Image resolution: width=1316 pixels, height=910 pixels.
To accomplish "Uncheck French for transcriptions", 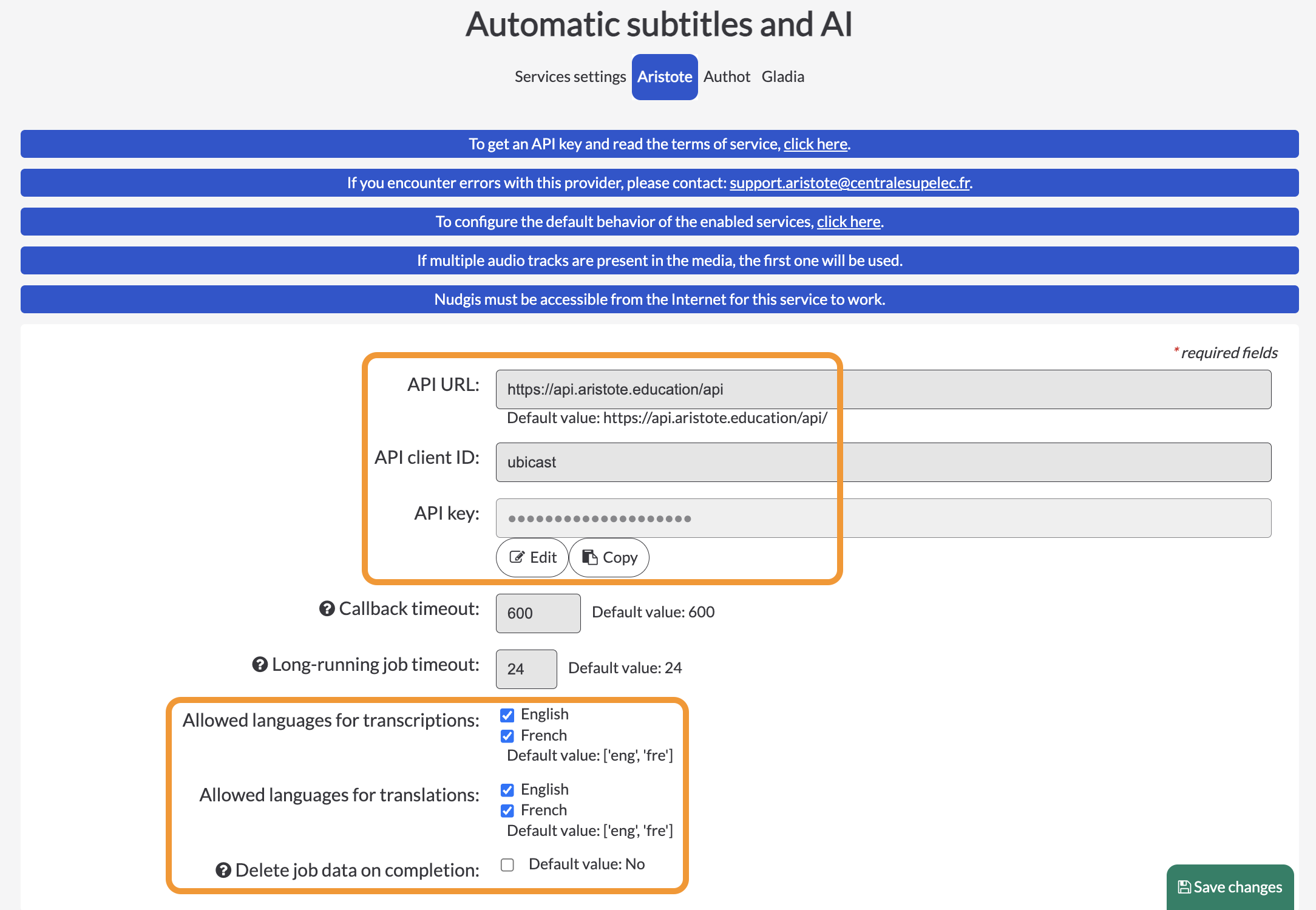I will pos(507,736).
